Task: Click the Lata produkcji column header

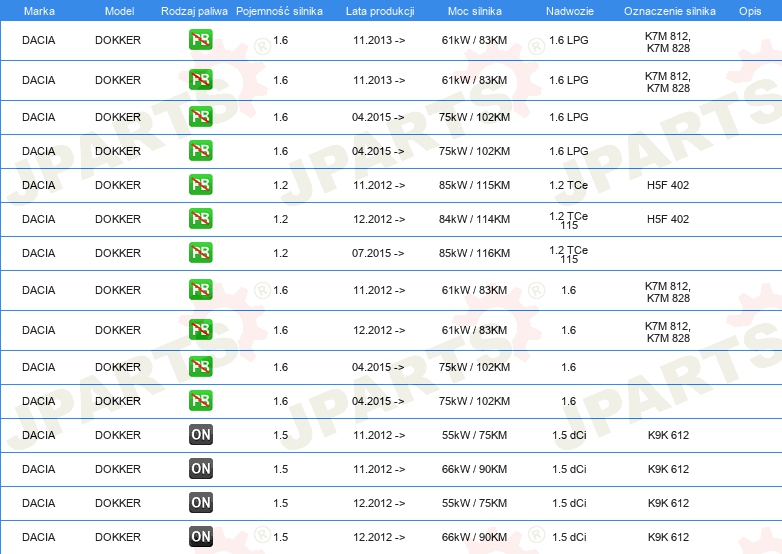Action: 380,11
